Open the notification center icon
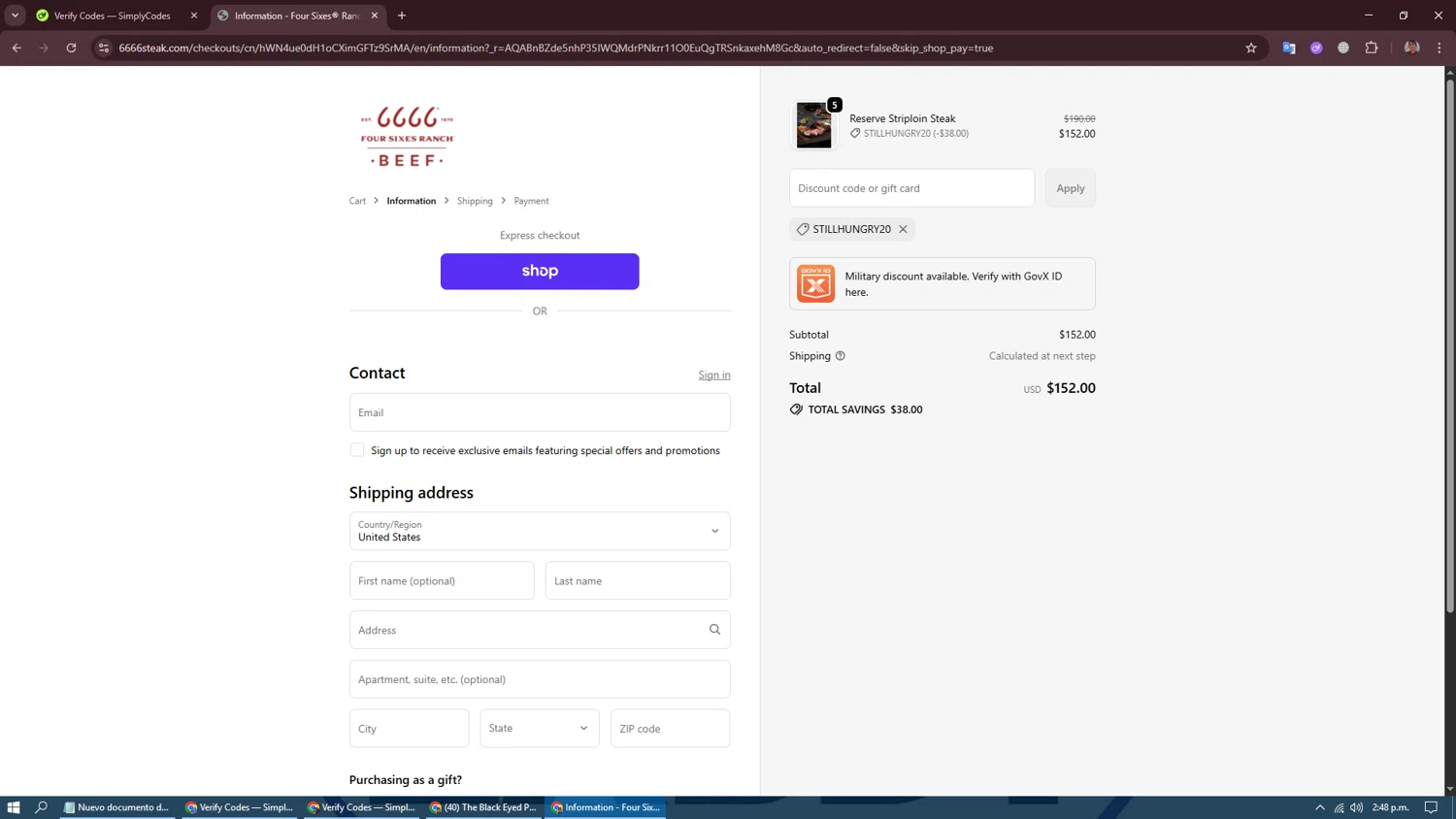 pos(1431,807)
